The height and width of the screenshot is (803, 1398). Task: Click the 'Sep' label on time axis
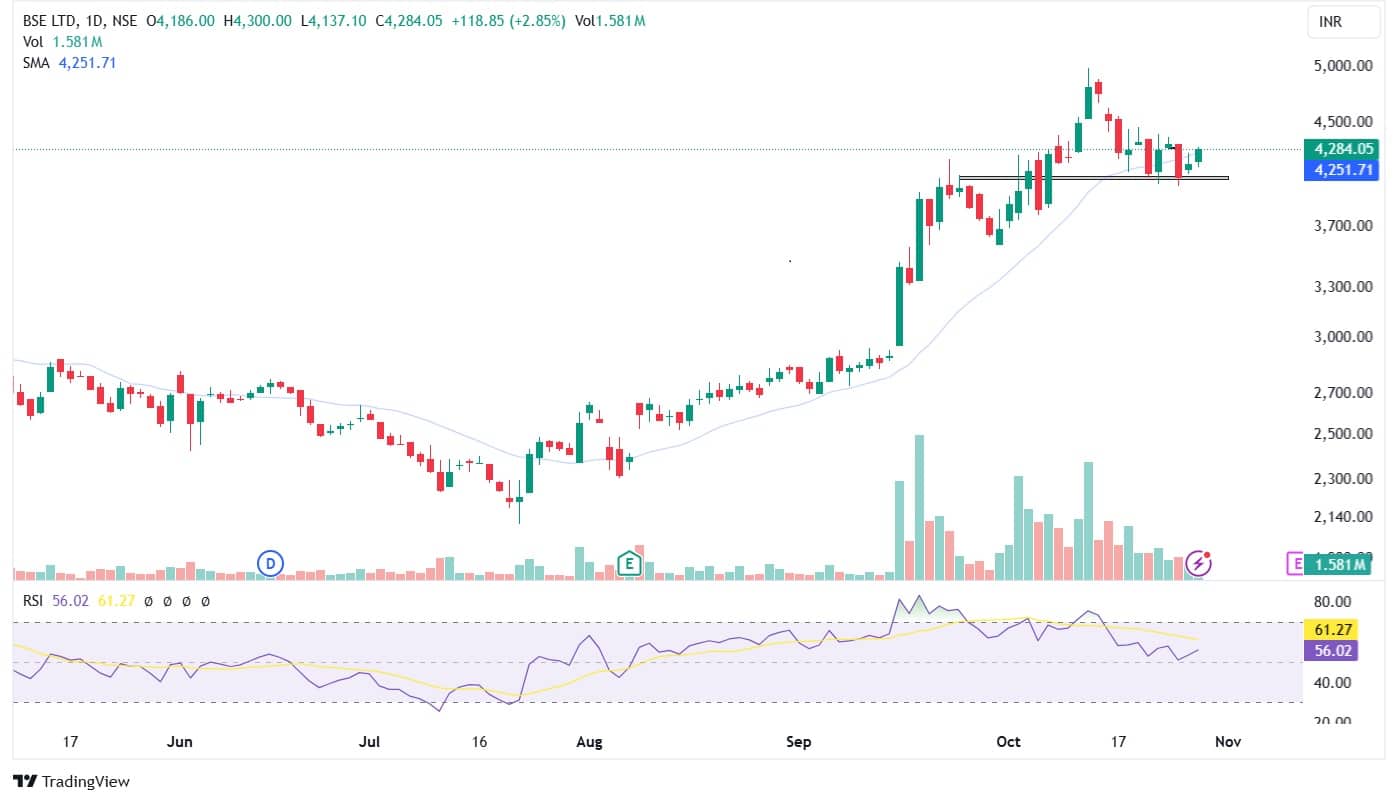click(x=798, y=742)
